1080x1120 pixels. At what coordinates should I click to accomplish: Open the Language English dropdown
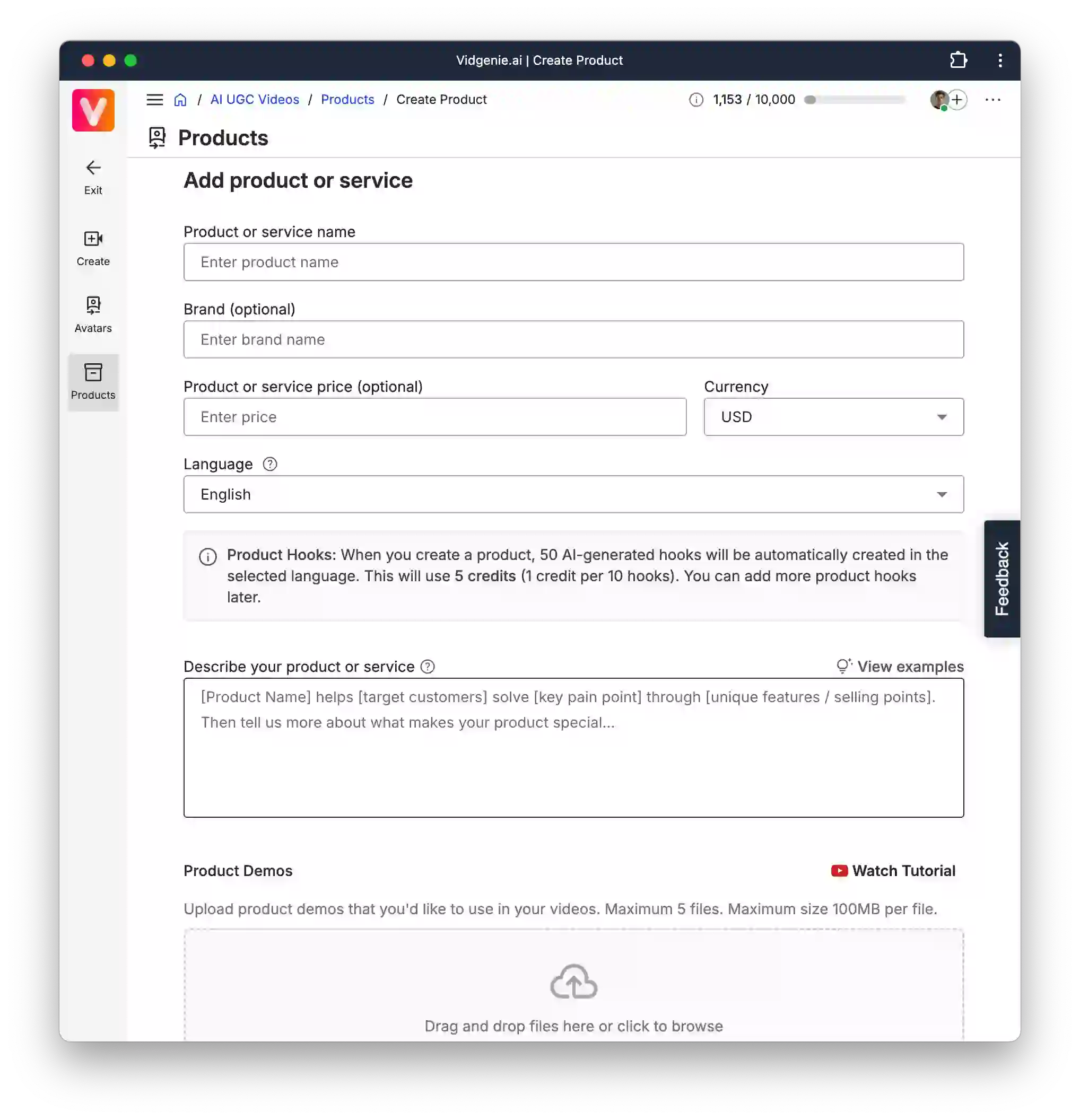[573, 494]
